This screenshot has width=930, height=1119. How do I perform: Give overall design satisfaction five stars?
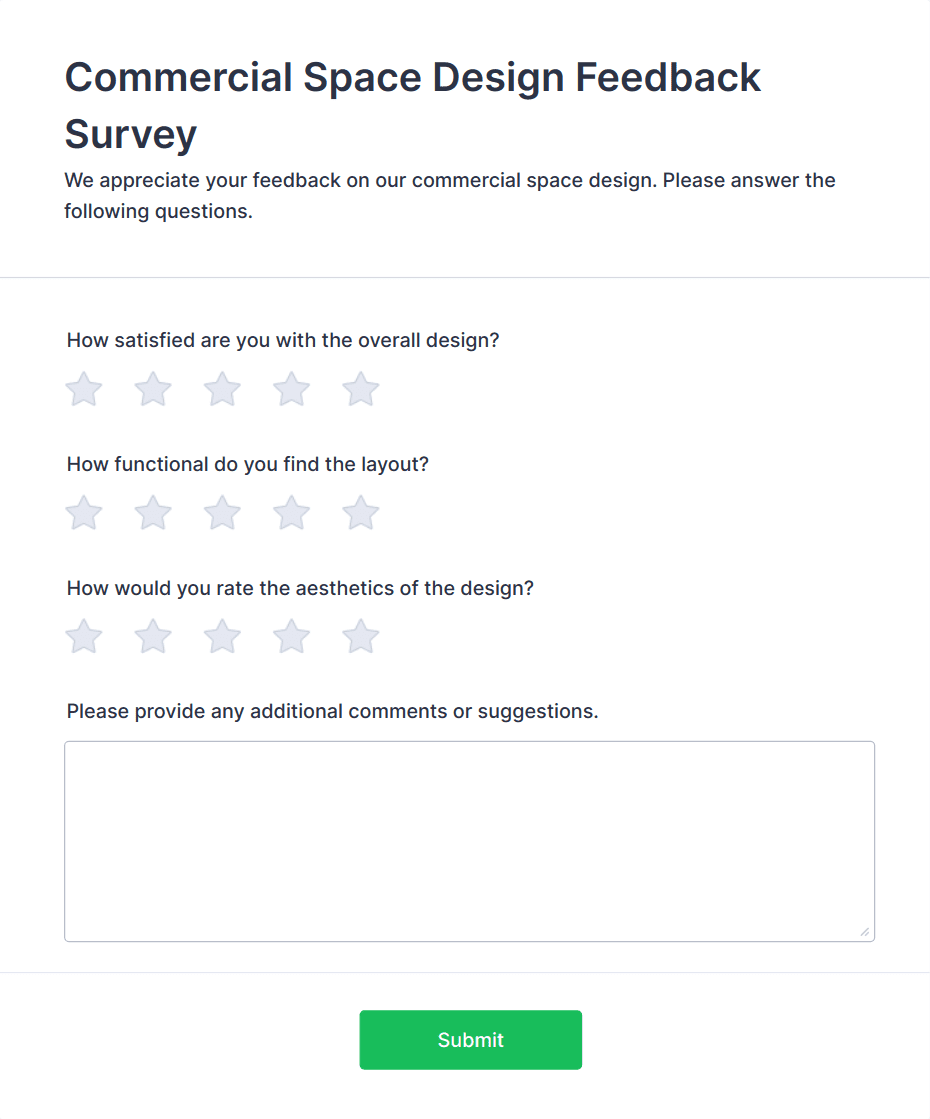click(x=360, y=390)
